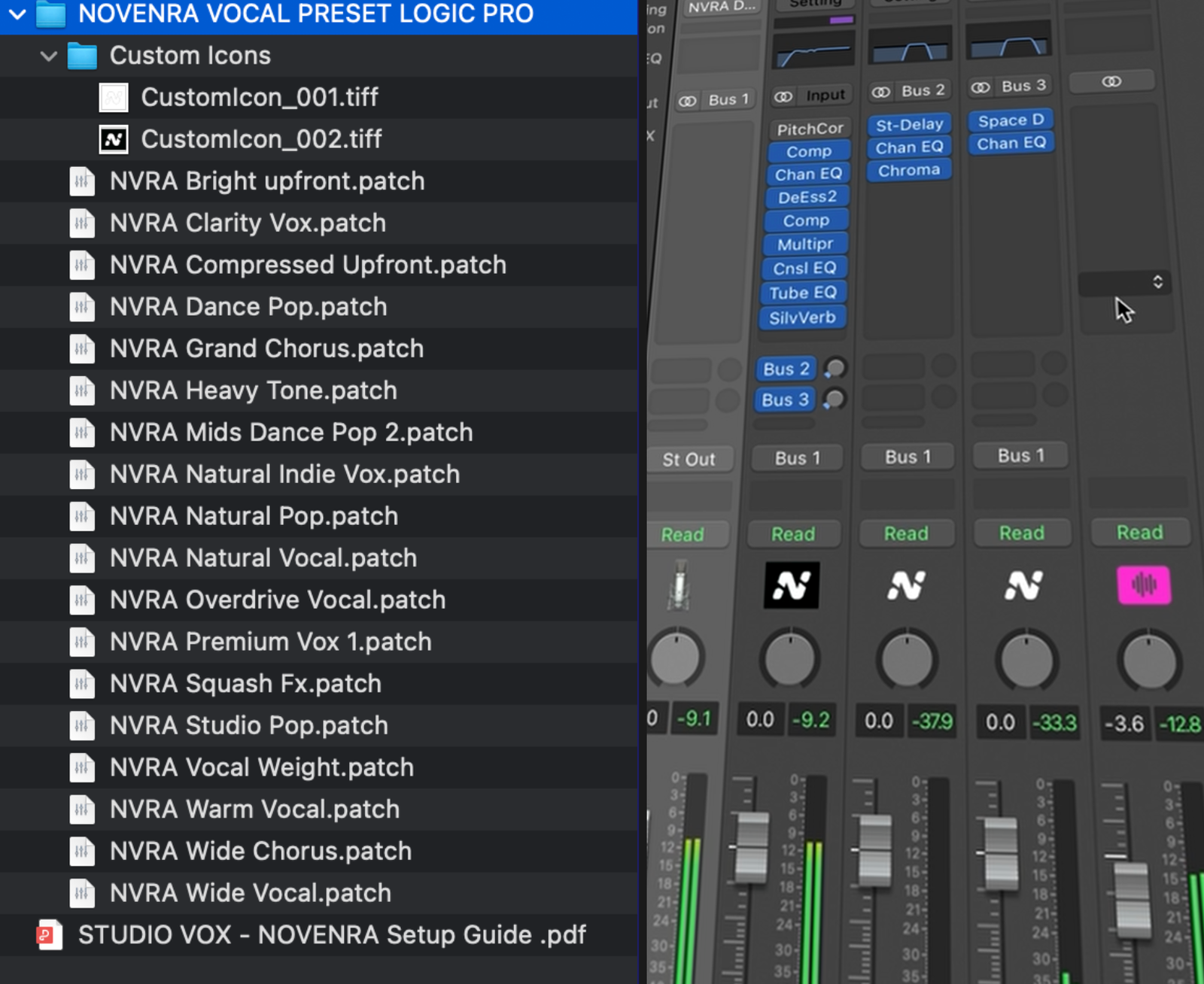Image resolution: width=1204 pixels, height=984 pixels.
Task: Click the red PDF icon for the Setup Guide
Action: point(49,934)
